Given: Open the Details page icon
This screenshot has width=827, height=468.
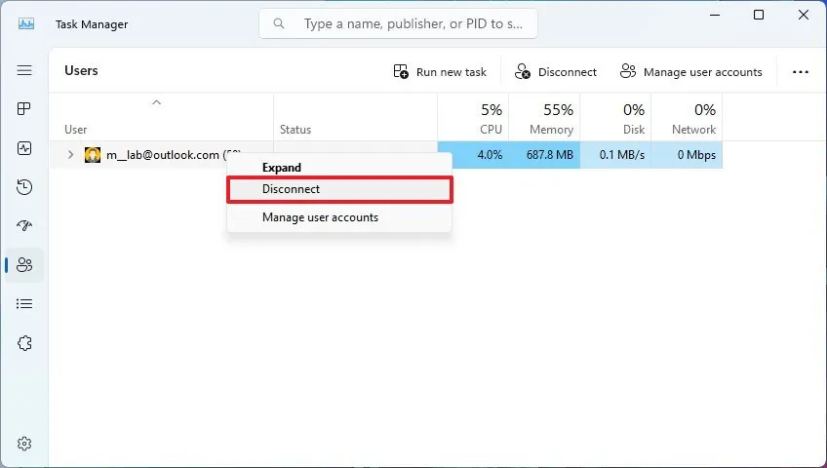Looking at the screenshot, I should tap(24, 303).
